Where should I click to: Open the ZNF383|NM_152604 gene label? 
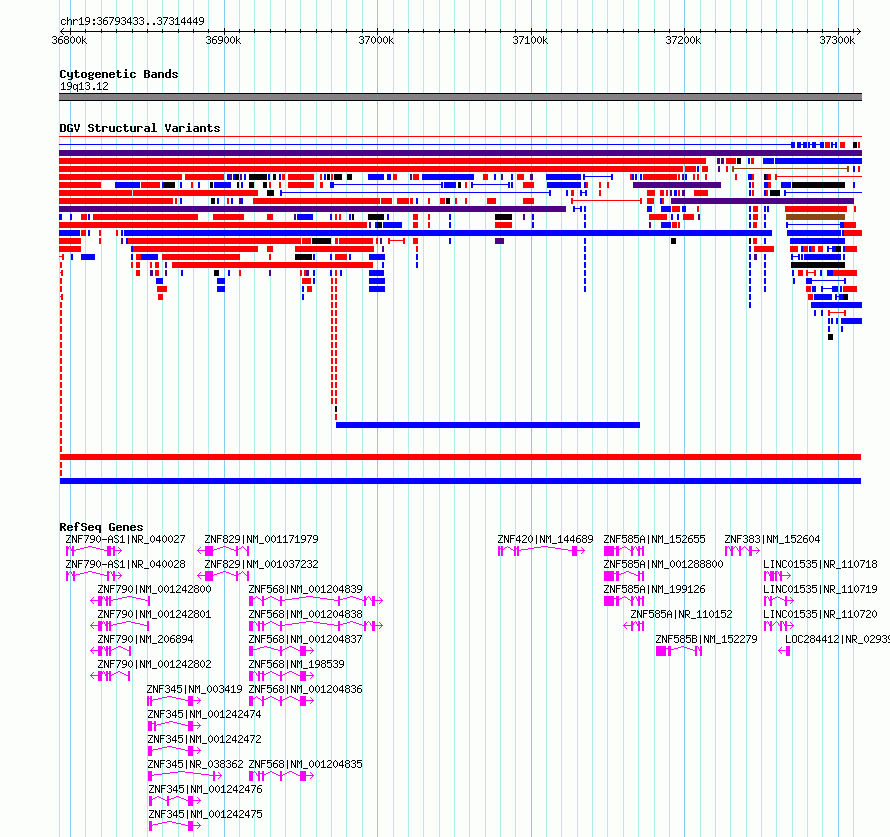click(773, 539)
